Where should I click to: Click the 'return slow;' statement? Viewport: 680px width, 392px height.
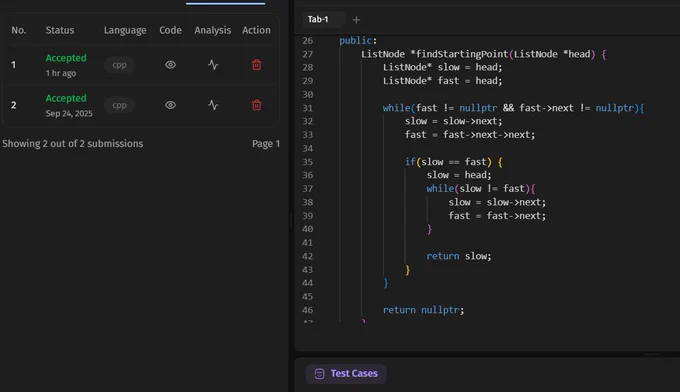click(x=459, y=256)
